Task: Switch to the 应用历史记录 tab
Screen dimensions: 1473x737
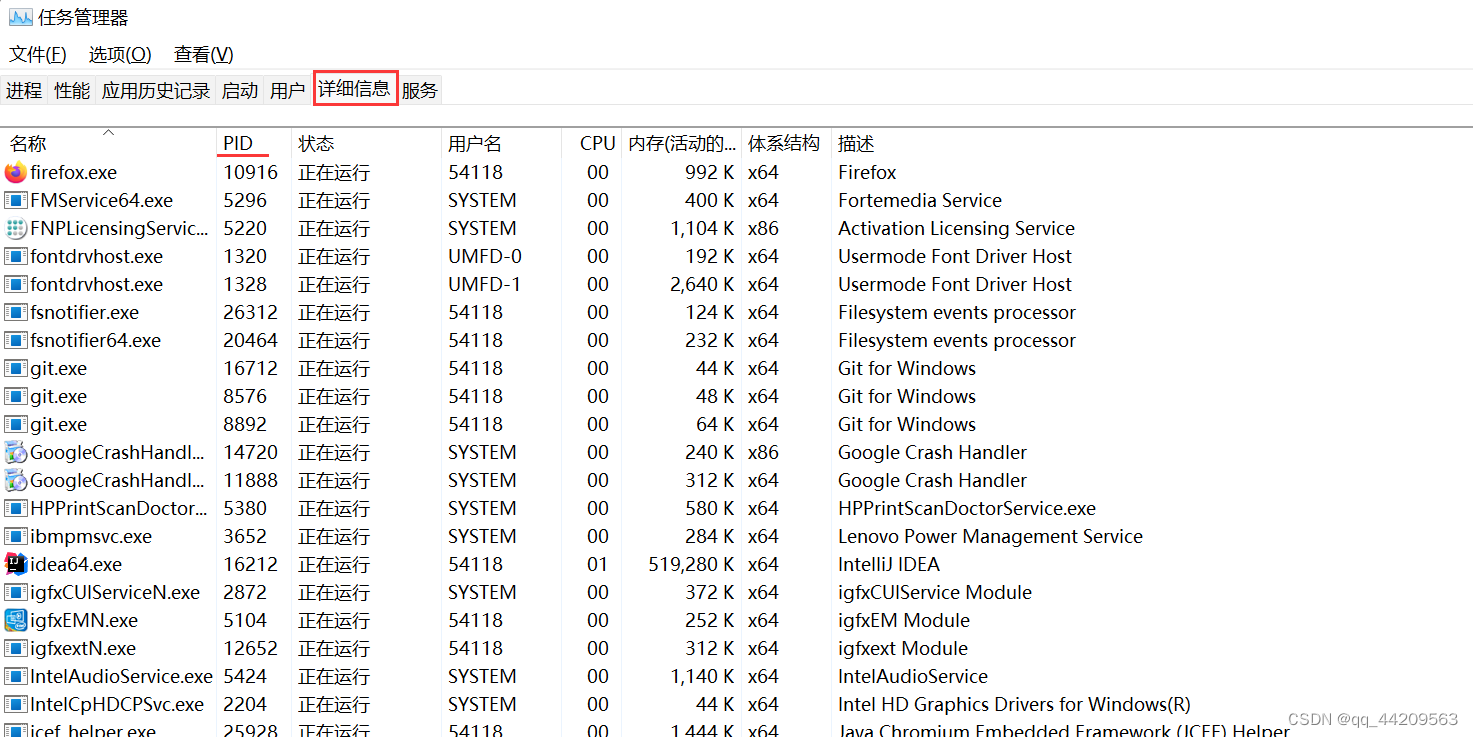Action: click(x=156, y=90)
